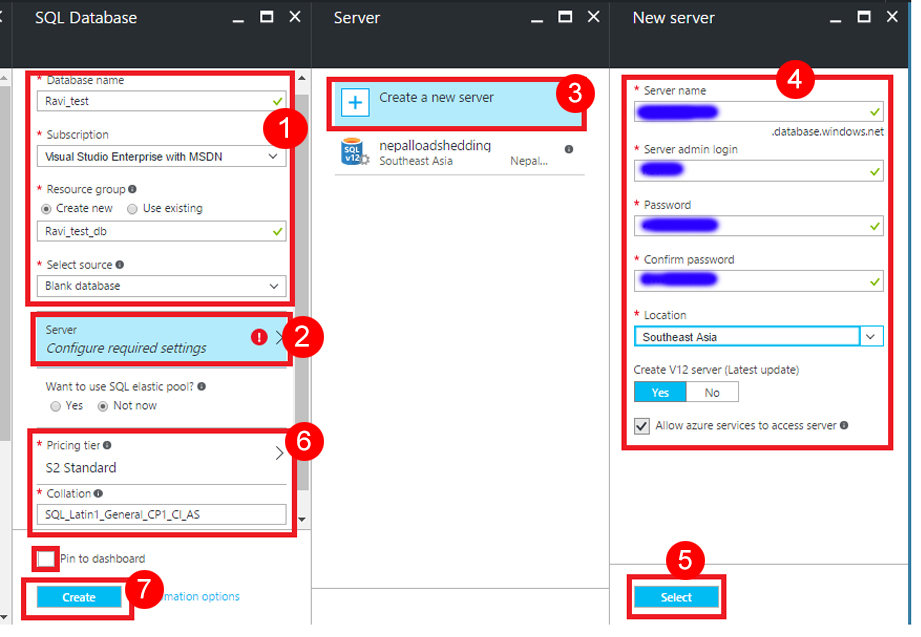921x637 pixels.
Task: Maximize the Server blade
Action: coord(565,17)
